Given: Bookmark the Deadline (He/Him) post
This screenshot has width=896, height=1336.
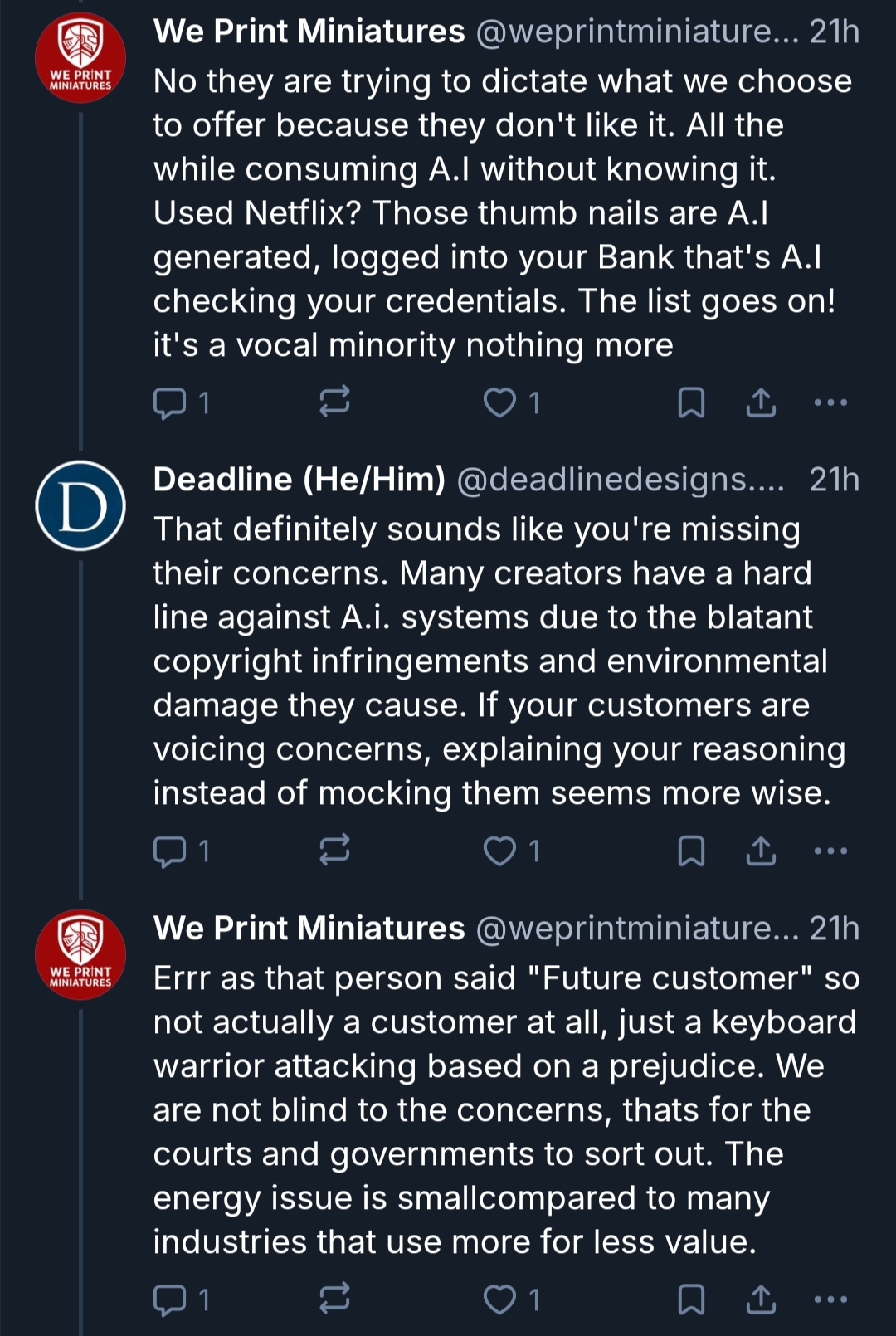Looking at the screenshot, I should pyautogui.click(x=691, y=851).
